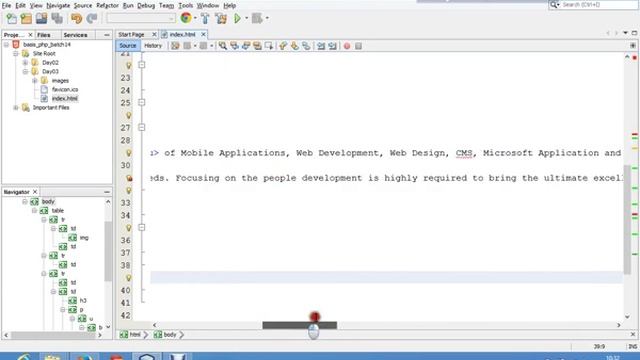Collapse the body node in Navigator
Viewport: 640px width, 360px height.
pyautogui.click(x=25, y=202)
